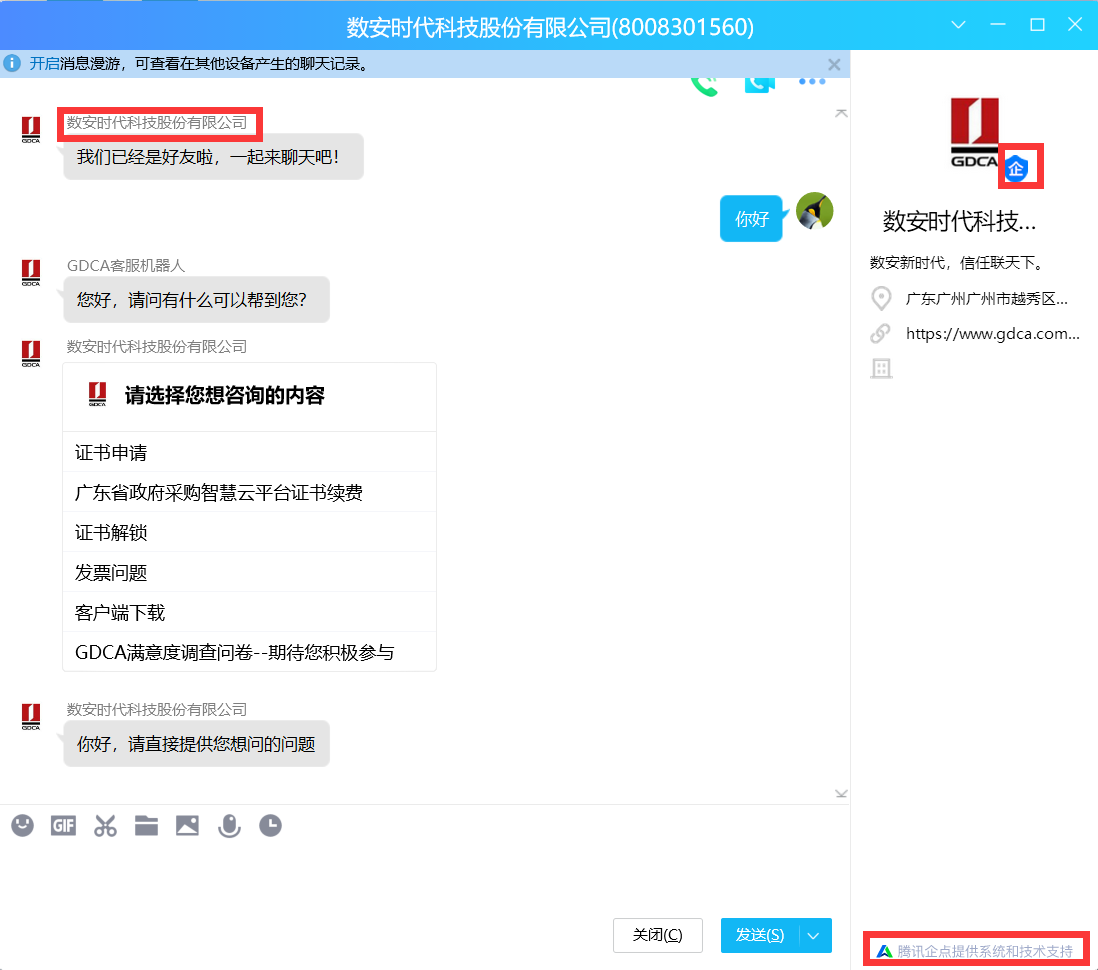Click the building icon in the profile panel

pos(881,368)
